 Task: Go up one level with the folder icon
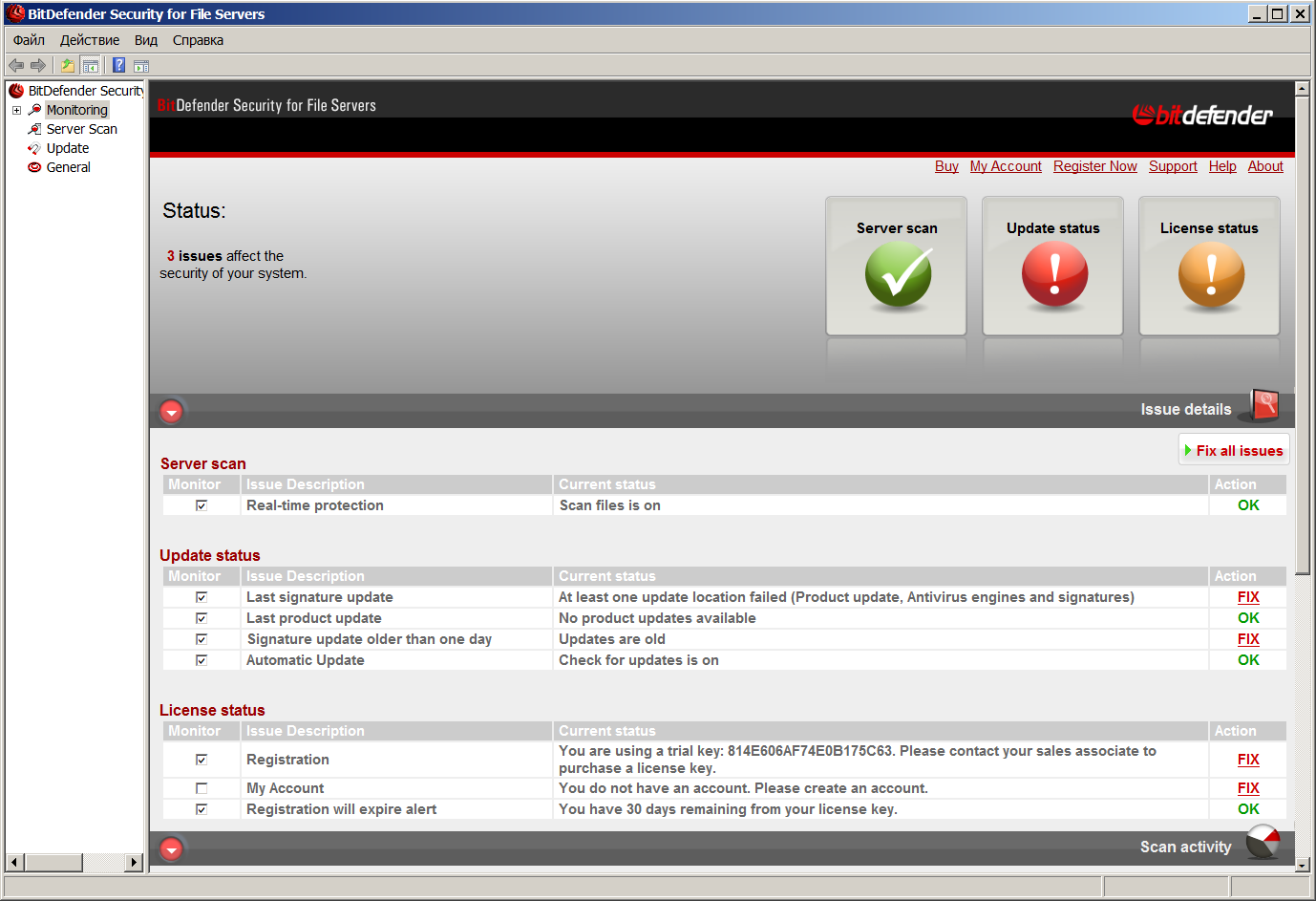tap(68, 65)
